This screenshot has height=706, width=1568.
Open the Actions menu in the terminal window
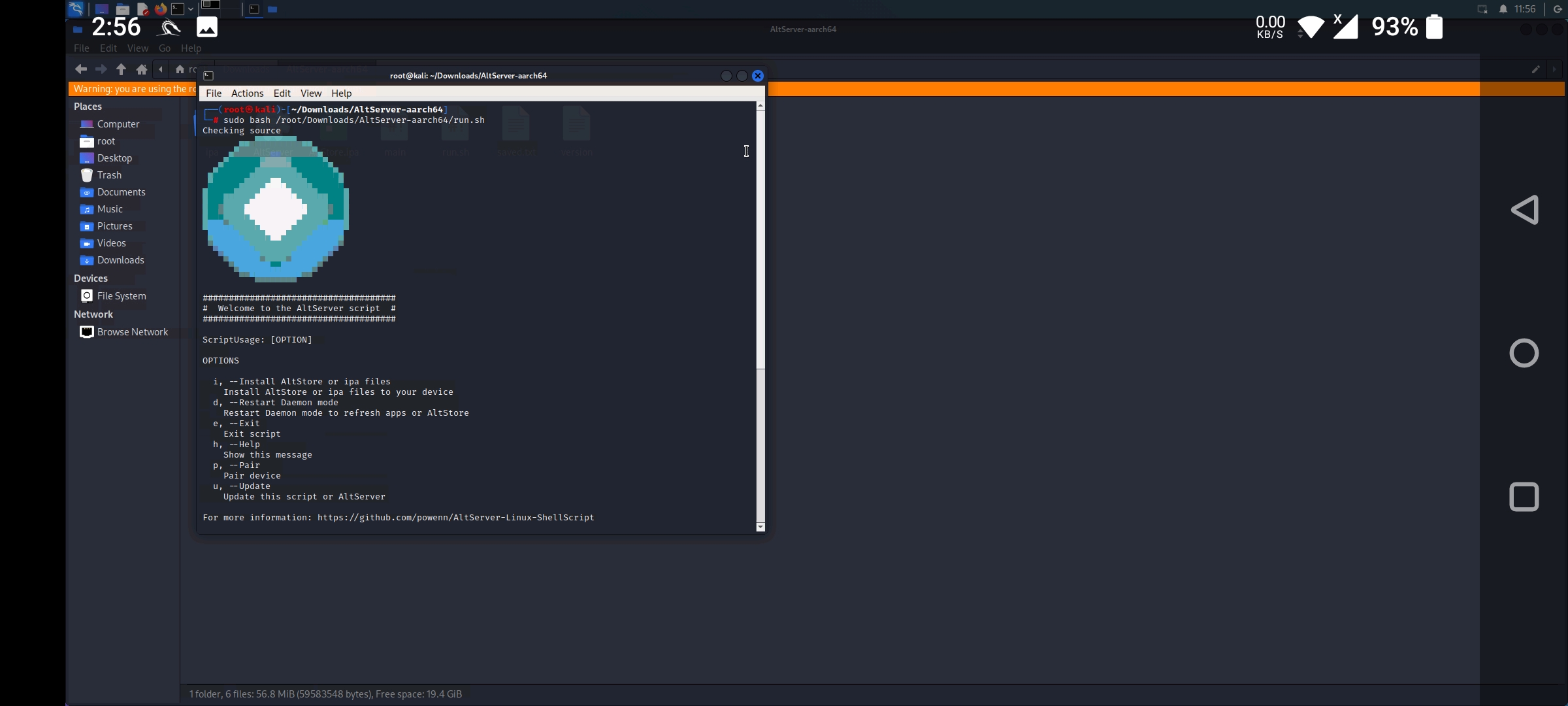tap(247, 93)
